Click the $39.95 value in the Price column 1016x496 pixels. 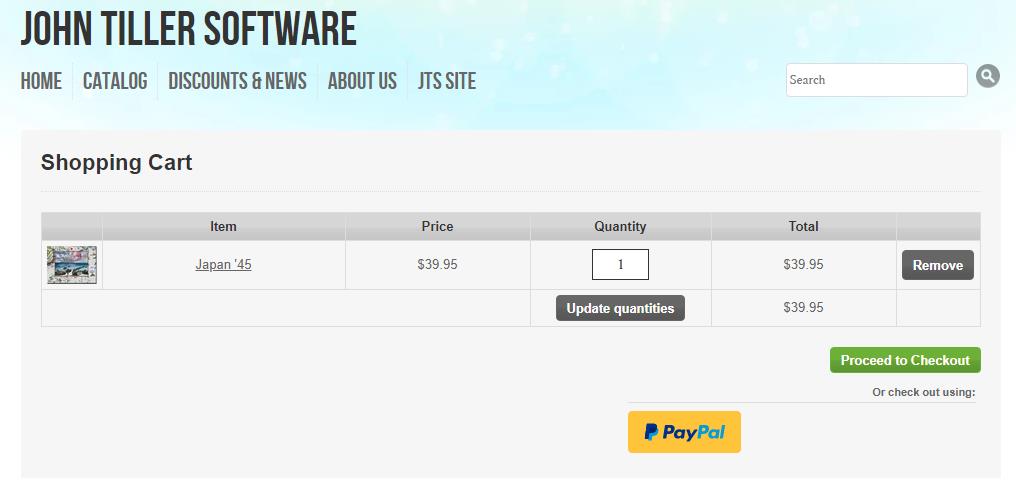(437, 265)
